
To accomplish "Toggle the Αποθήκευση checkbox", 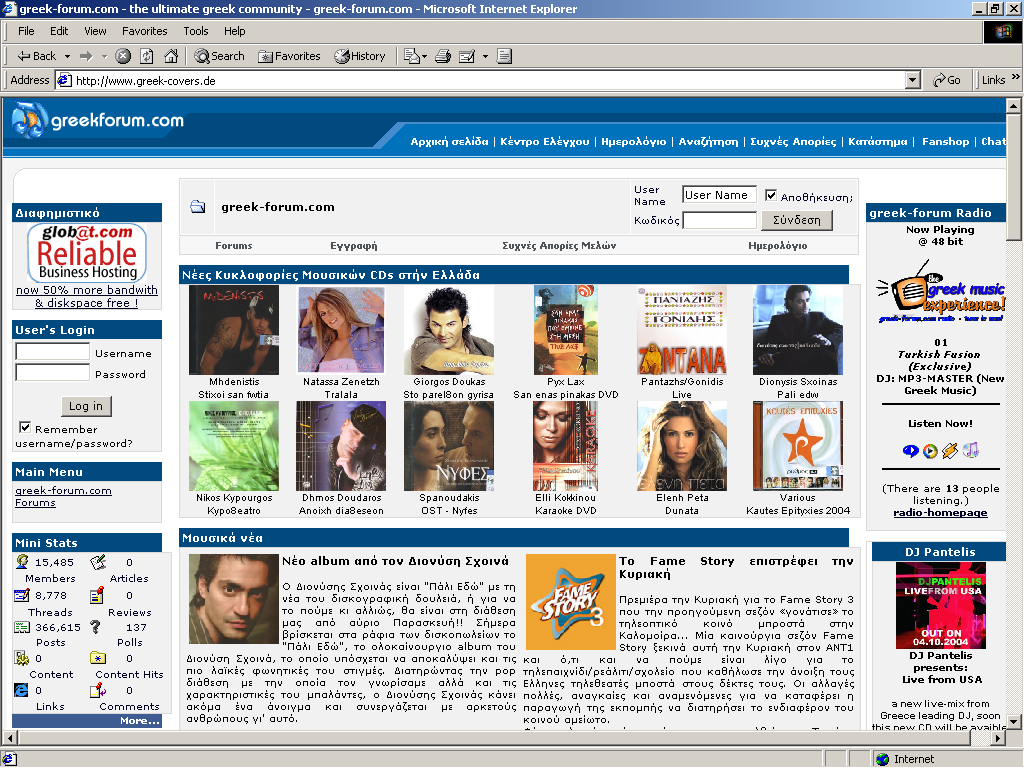I will [x=771, y=195].
